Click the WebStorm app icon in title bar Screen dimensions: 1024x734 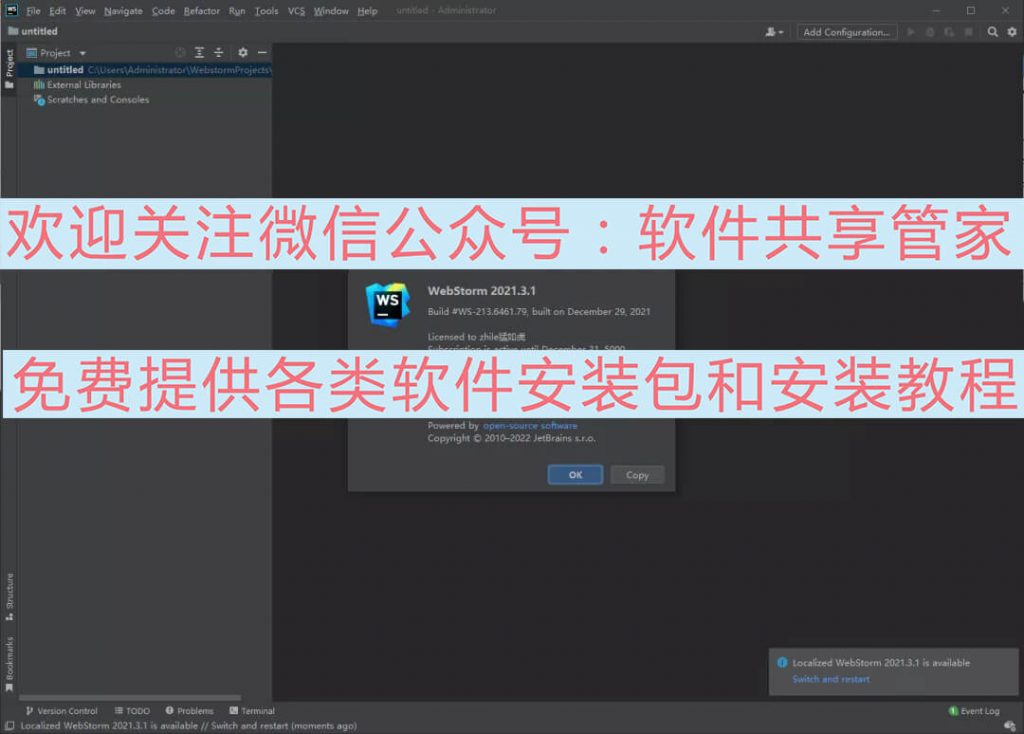coord(12,10)
